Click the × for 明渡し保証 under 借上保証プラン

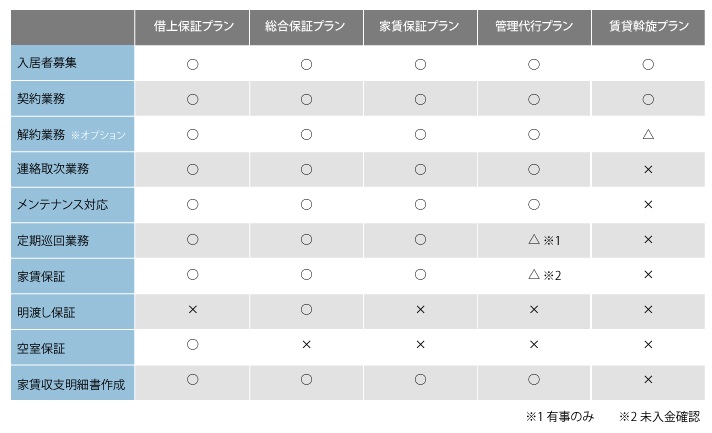pos(193,310)
